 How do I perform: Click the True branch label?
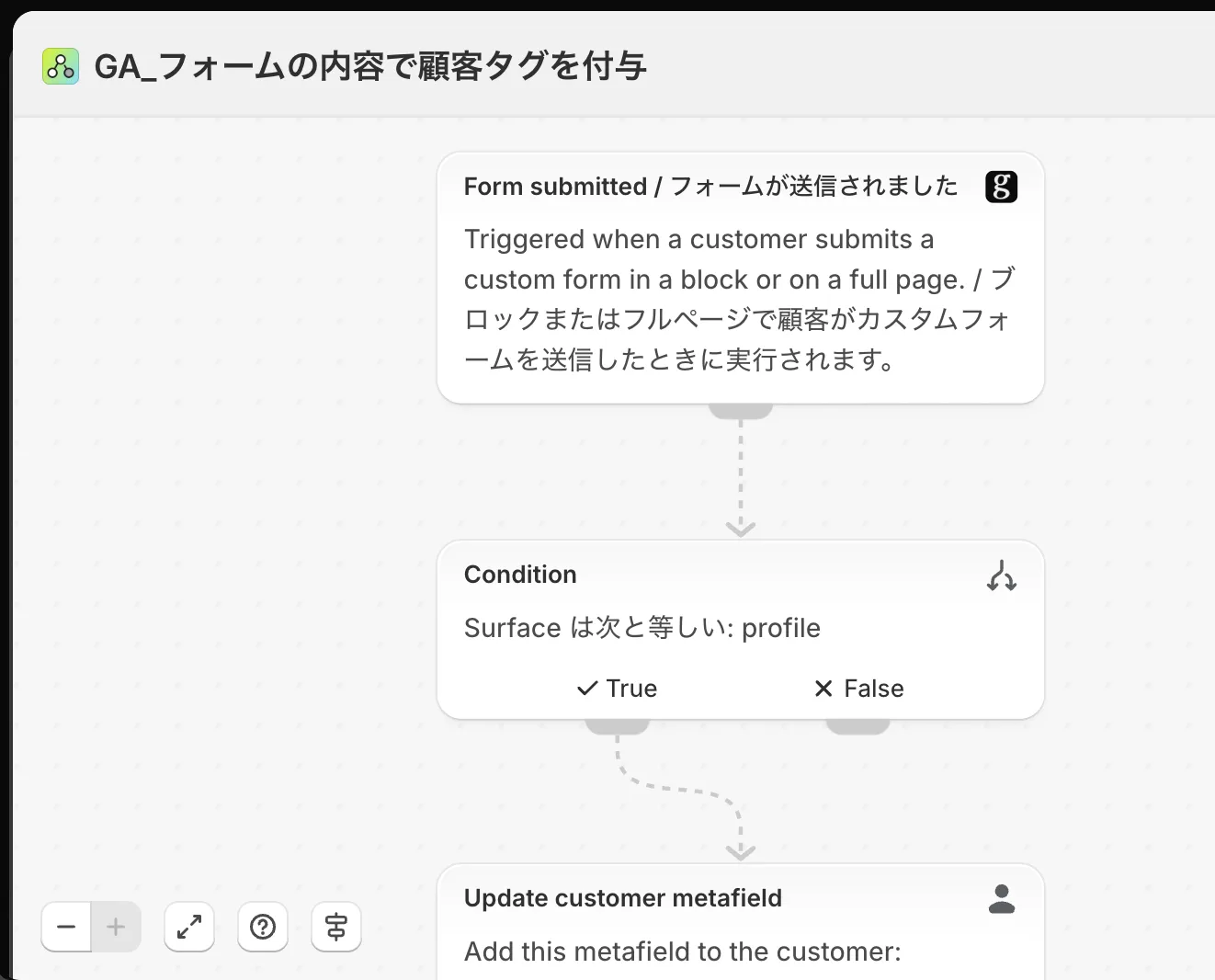click(631, 689)
